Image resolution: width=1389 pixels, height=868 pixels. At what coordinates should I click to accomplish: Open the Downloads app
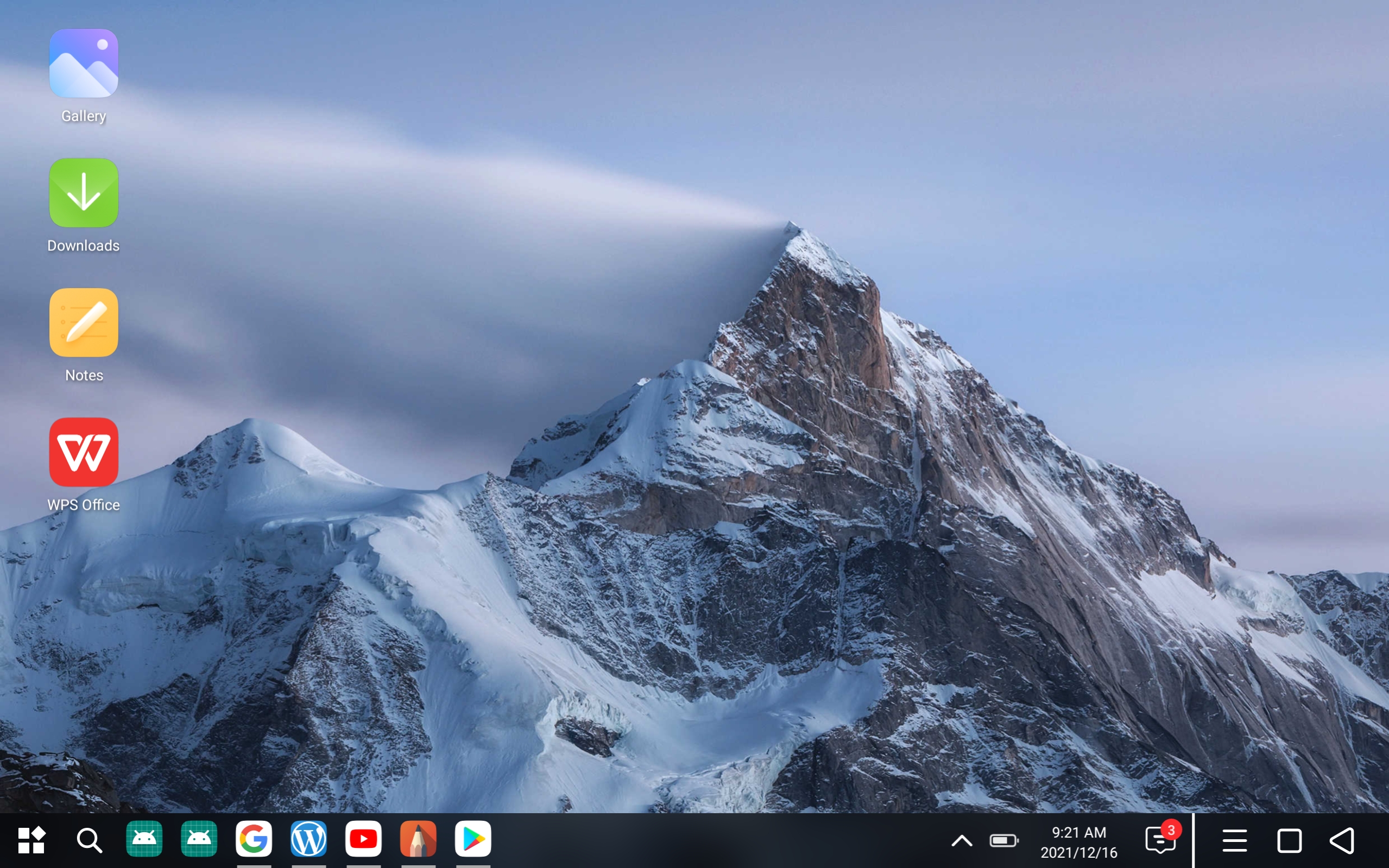pos(83,193)
